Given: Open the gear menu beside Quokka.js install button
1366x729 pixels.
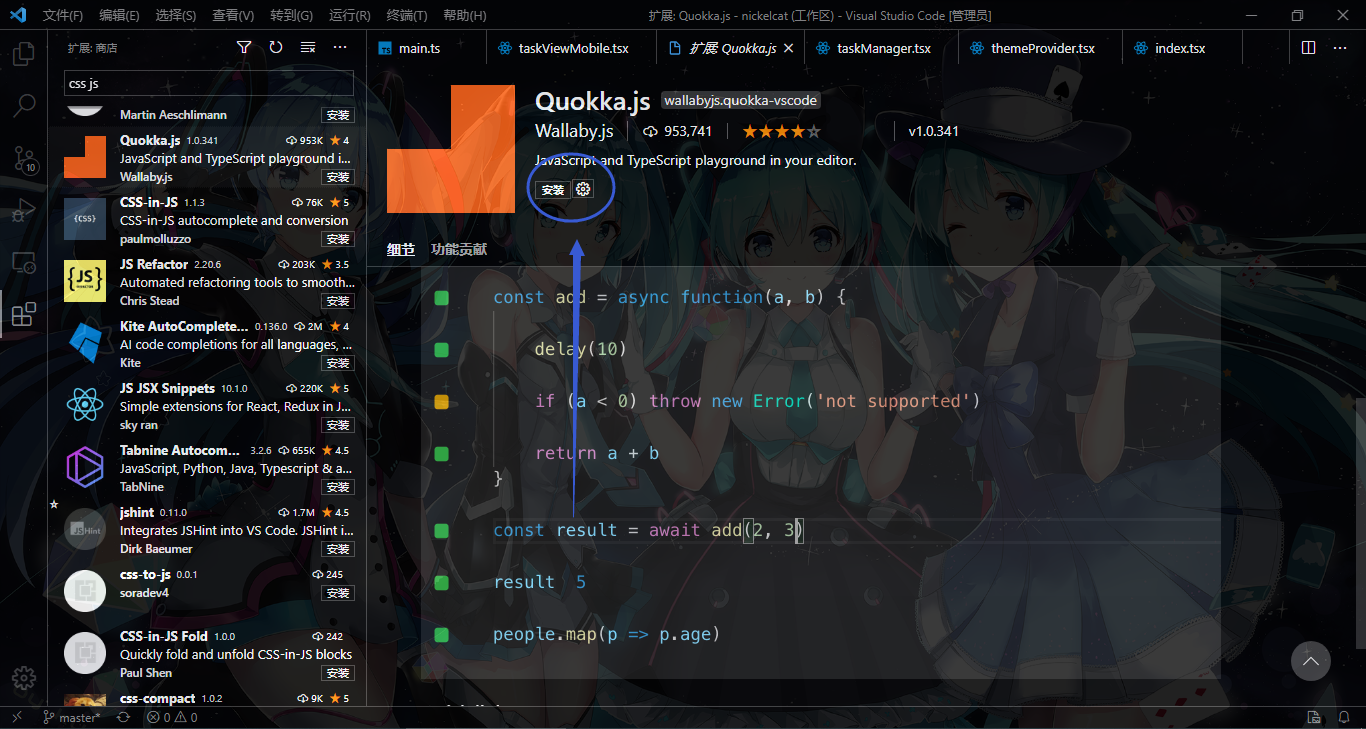Looking at the screenshot, I should coord(584,189).
